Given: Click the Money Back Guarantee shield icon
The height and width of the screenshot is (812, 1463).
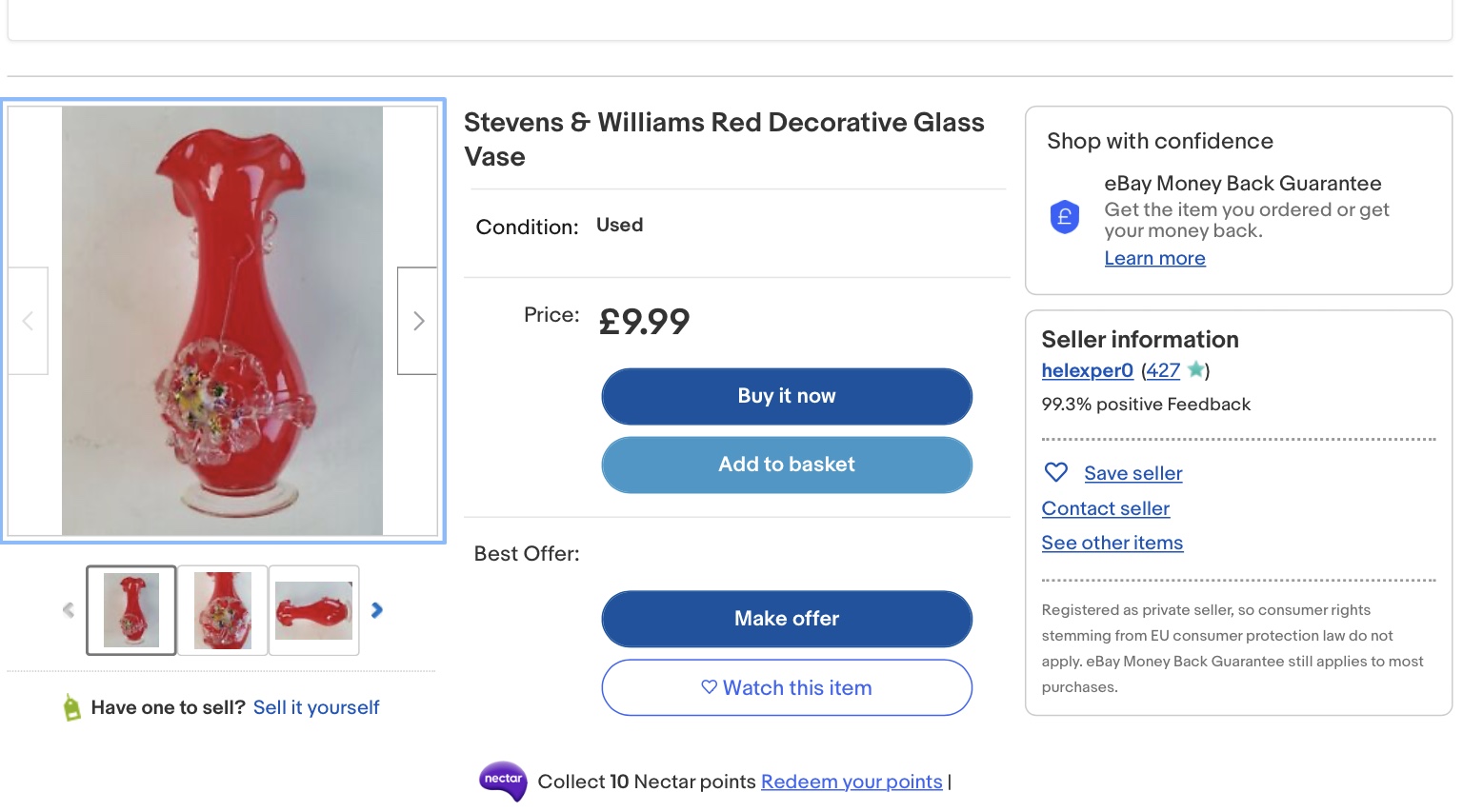Looking at the screenshot, I should tap(1064, 217).
